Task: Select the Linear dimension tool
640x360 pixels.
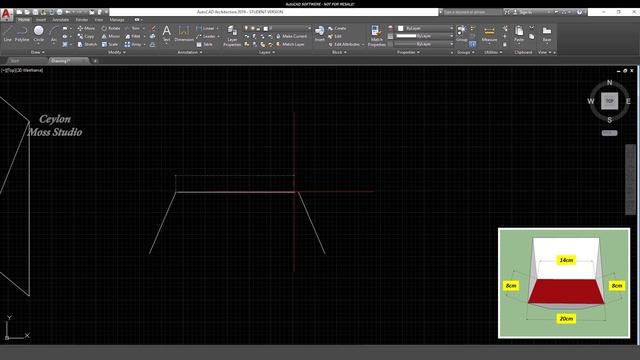Action: click(205, 28)
